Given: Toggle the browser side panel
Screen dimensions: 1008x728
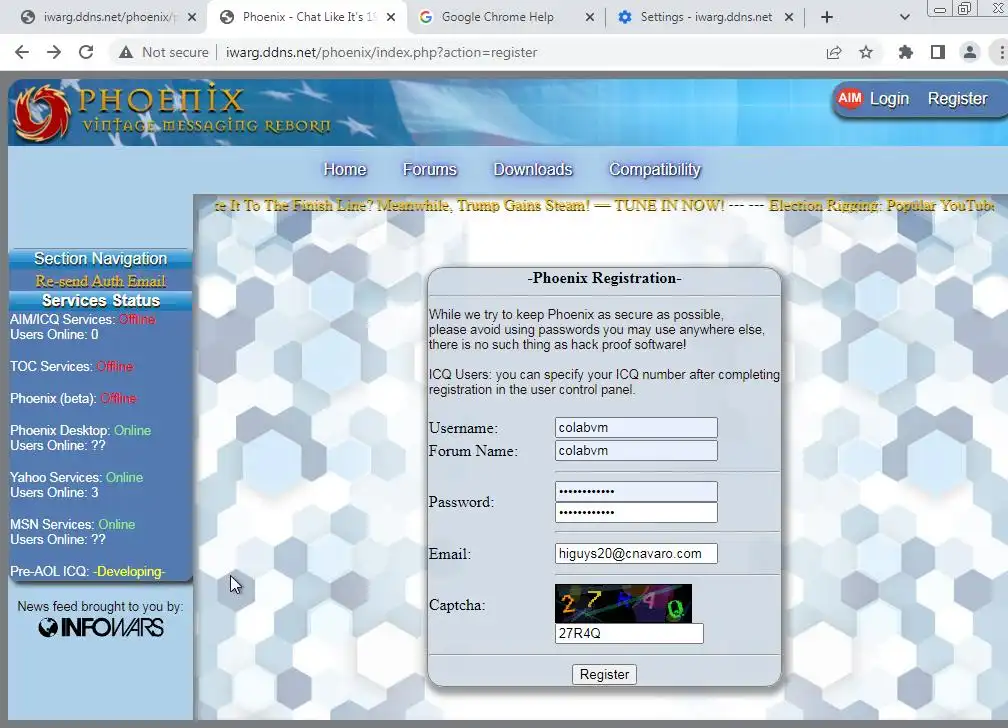Looking at the screenshot, I should tap(937, 52).
